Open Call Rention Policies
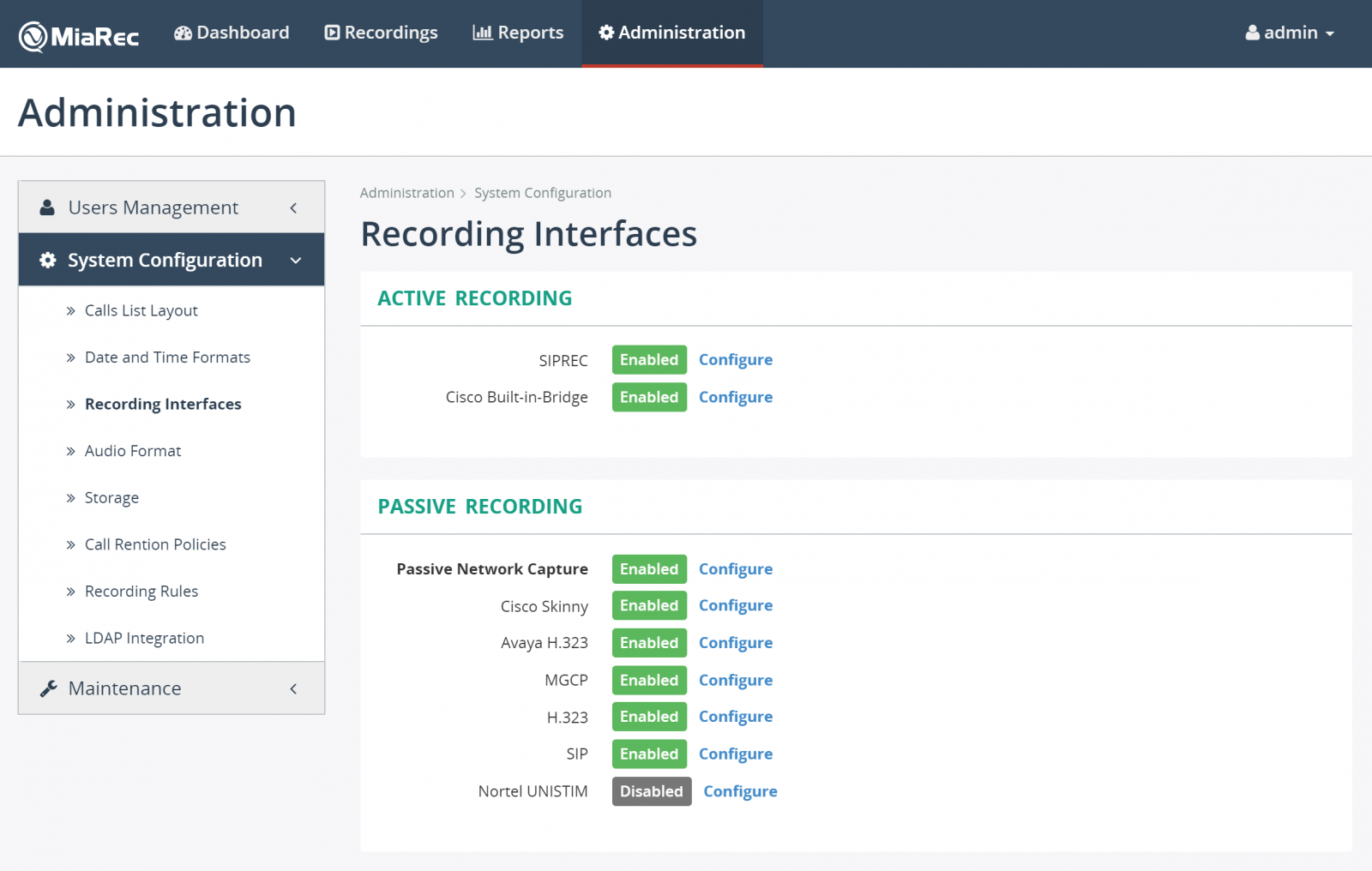This screenshot has width=1372, height=871. point(155,544)
